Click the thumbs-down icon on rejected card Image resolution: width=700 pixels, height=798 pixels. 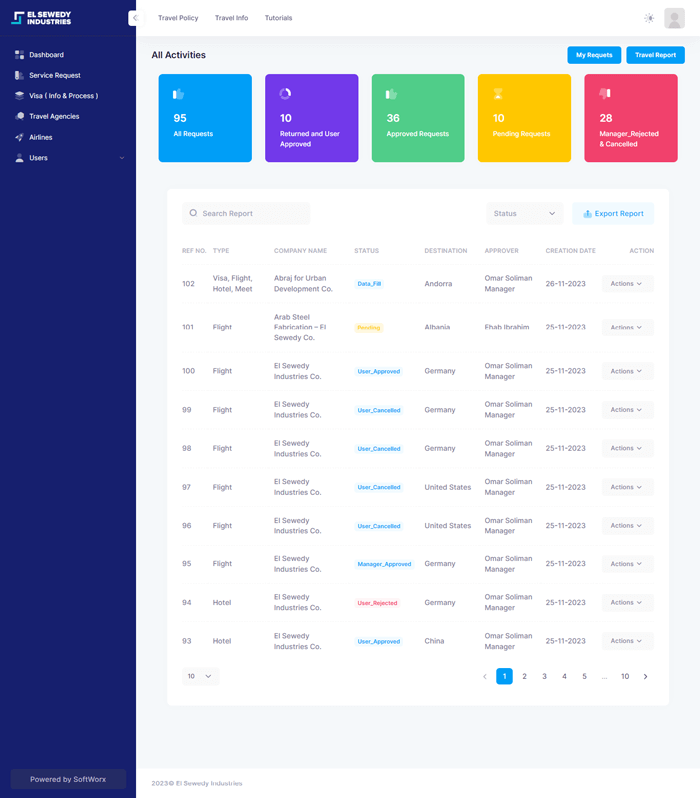coord(605,94)
